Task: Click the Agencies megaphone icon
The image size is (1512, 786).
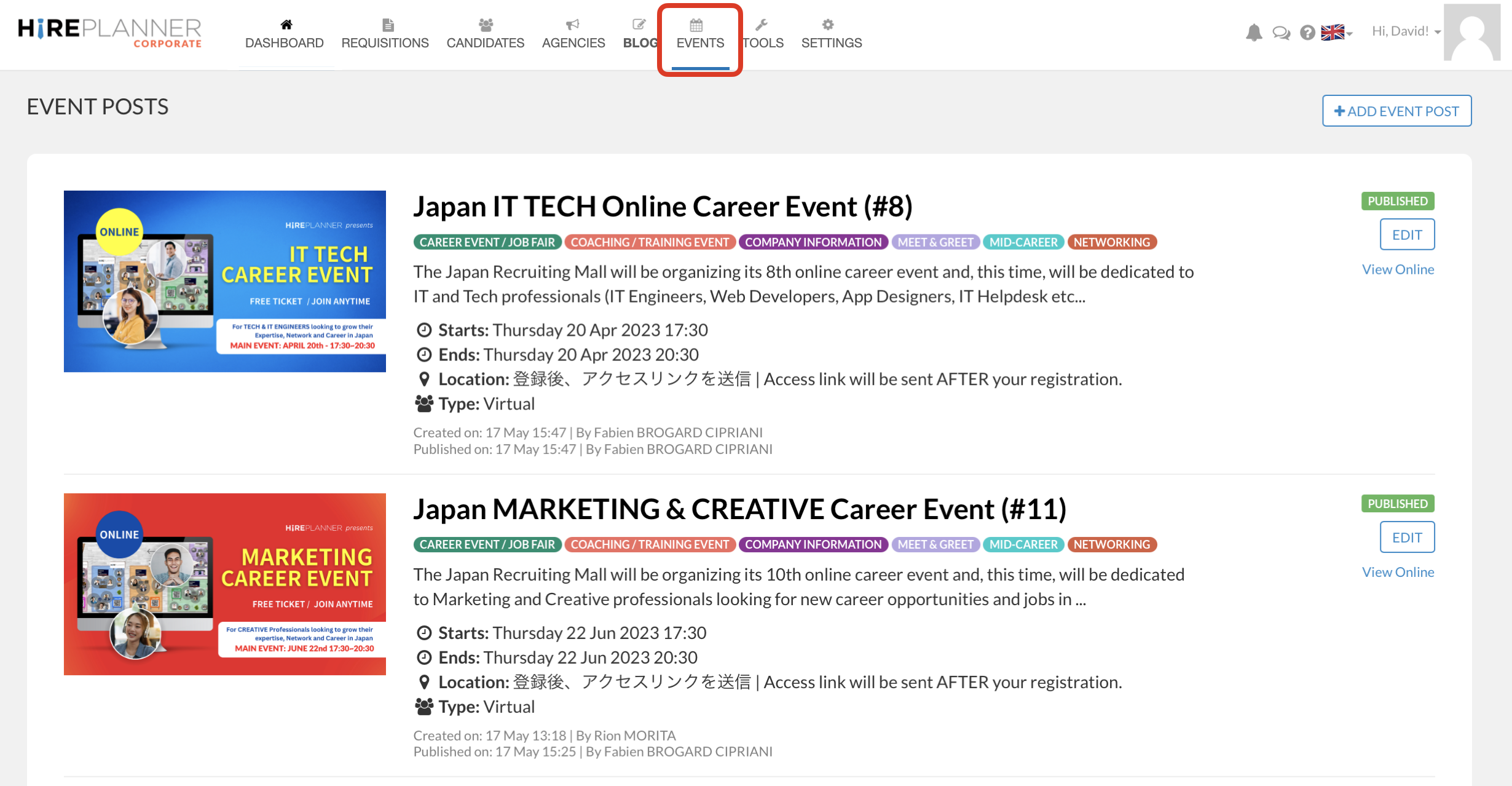Action: click(x=572, y=25)
